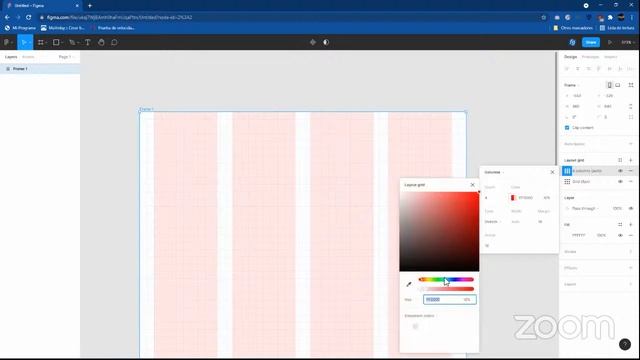Click the Share button

(591, 42)
